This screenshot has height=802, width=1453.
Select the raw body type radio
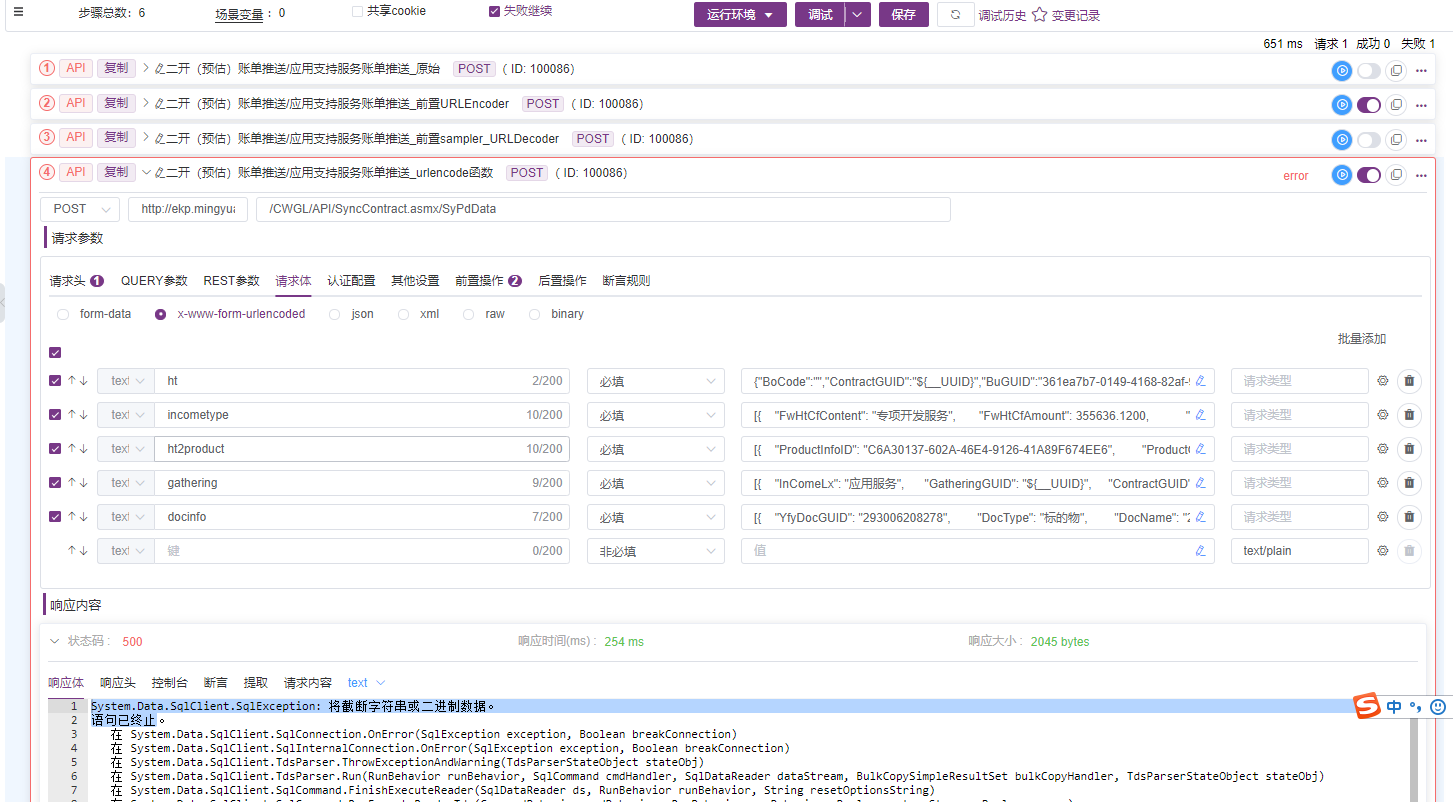tap(469, 314)
